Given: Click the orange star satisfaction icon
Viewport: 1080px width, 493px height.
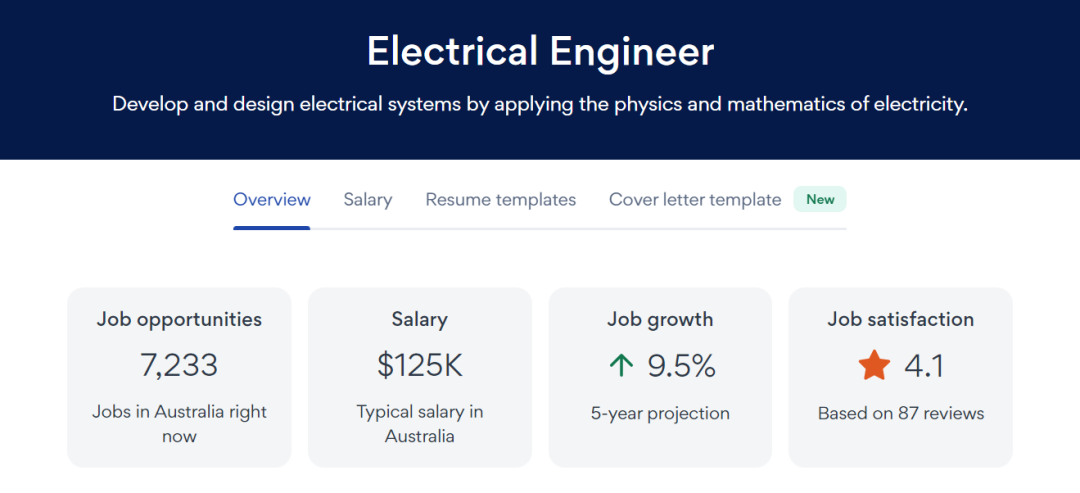Looking at the screenshot, I should (x=874, y=366).
